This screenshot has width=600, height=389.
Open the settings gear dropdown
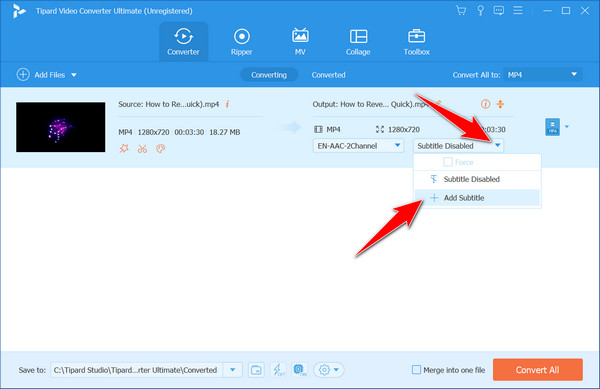(x=329, y=370)
